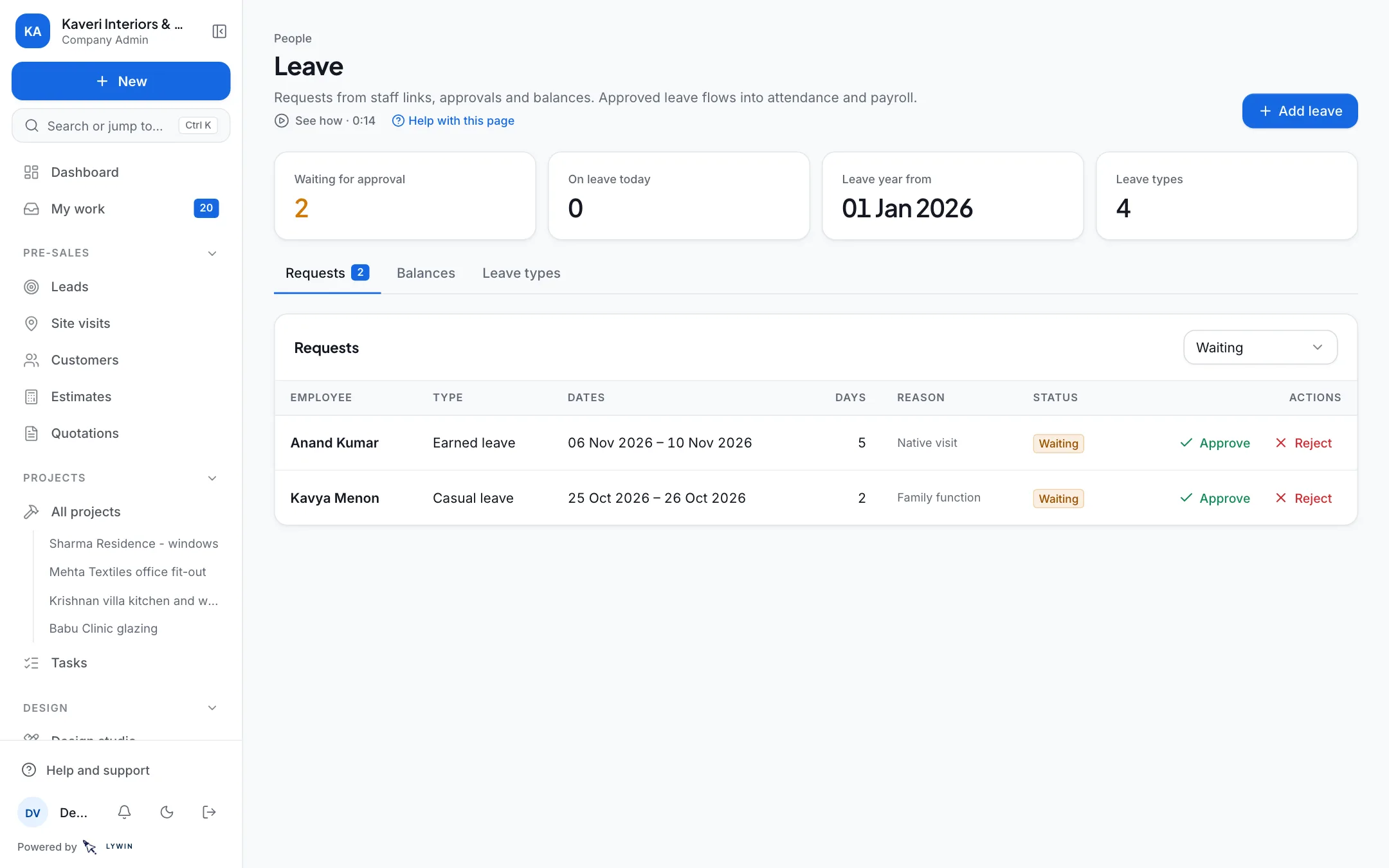This screenshot has width=1389, height=868.
Task: Click the All projects hammer icon
Action: pyautogui.click(x=32, y=512)
